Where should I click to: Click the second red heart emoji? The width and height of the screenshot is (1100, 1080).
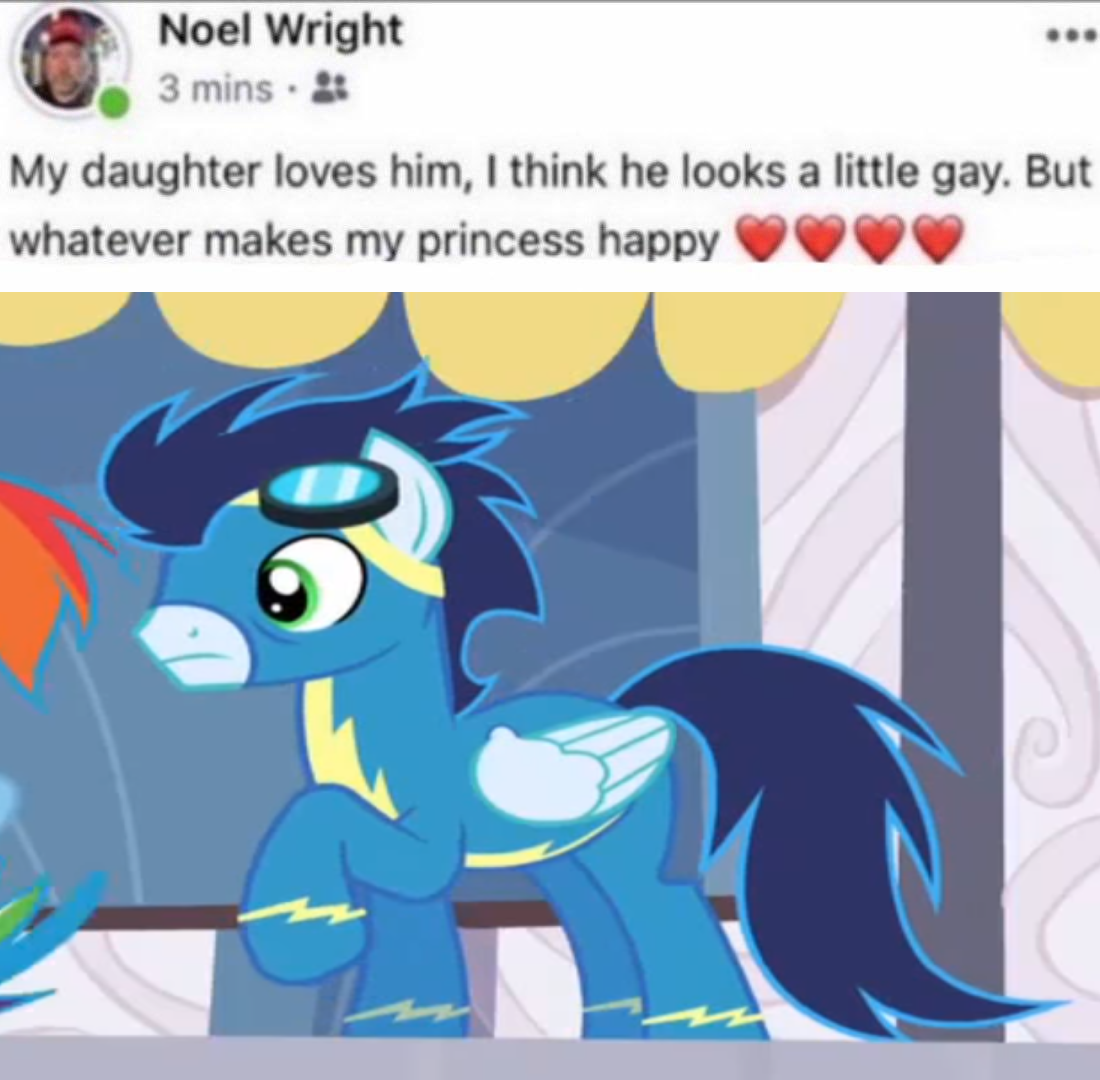[819, 241]
